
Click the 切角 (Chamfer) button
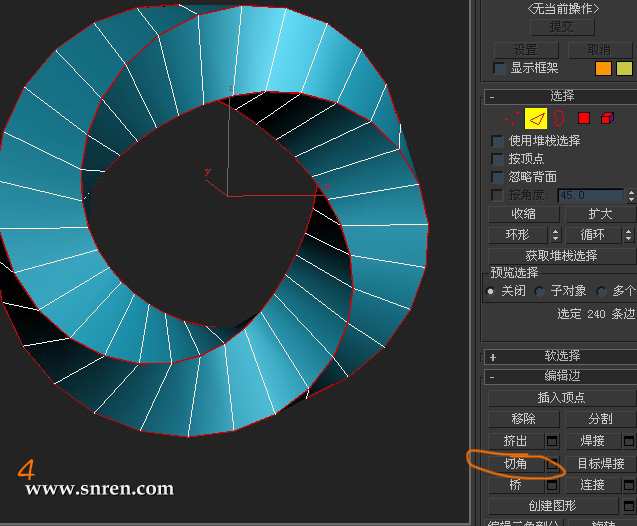(516, 463)
